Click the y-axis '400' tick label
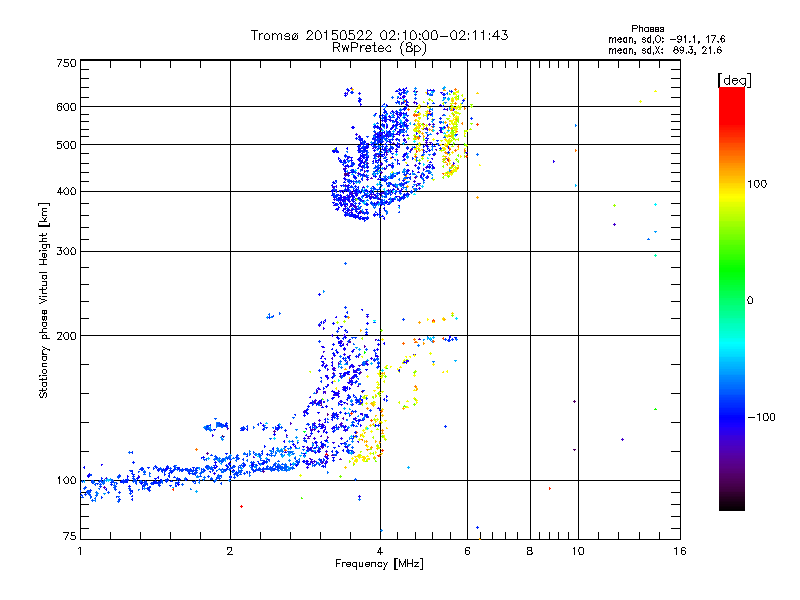The image size is (800, 600). (67, 191)
